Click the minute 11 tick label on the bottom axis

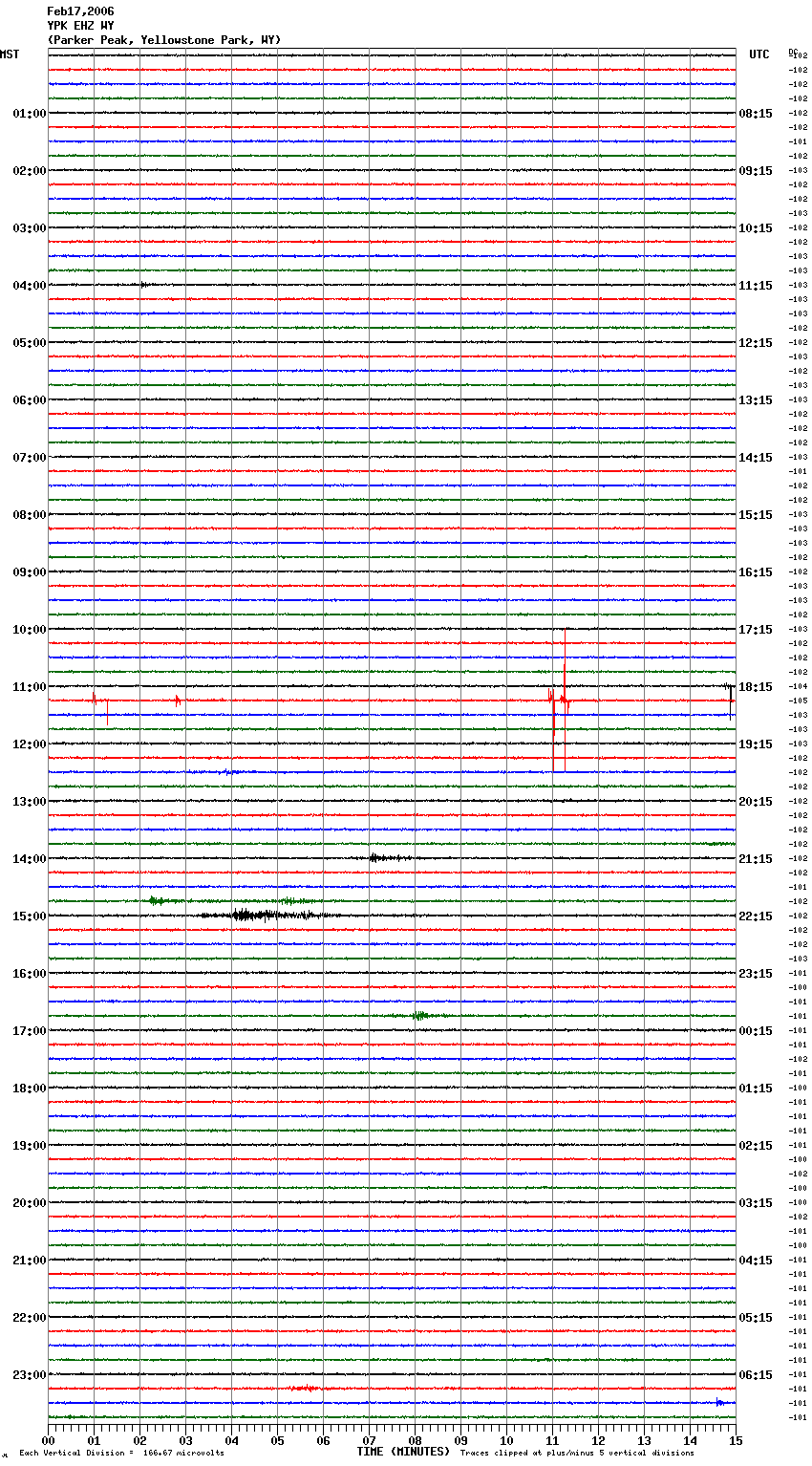(552, 1440)
